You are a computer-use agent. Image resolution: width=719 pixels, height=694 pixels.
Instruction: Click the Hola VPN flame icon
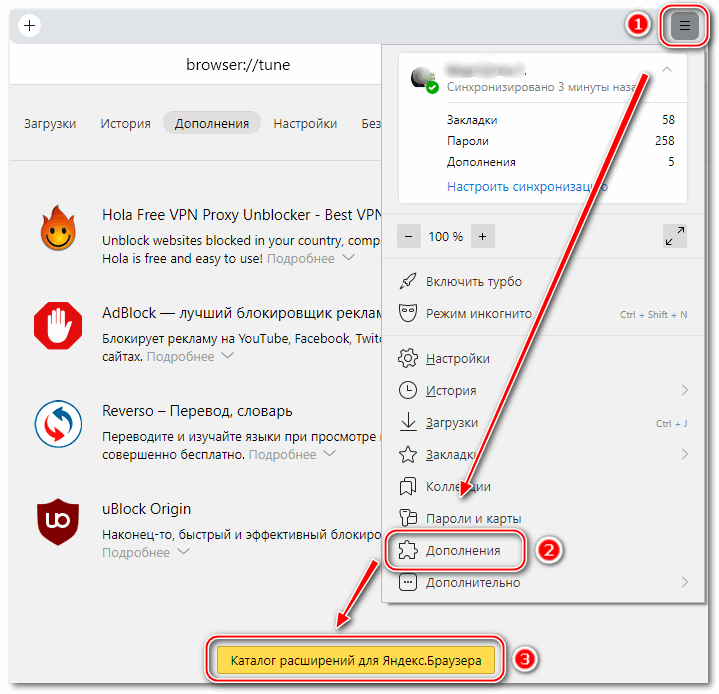58,228
